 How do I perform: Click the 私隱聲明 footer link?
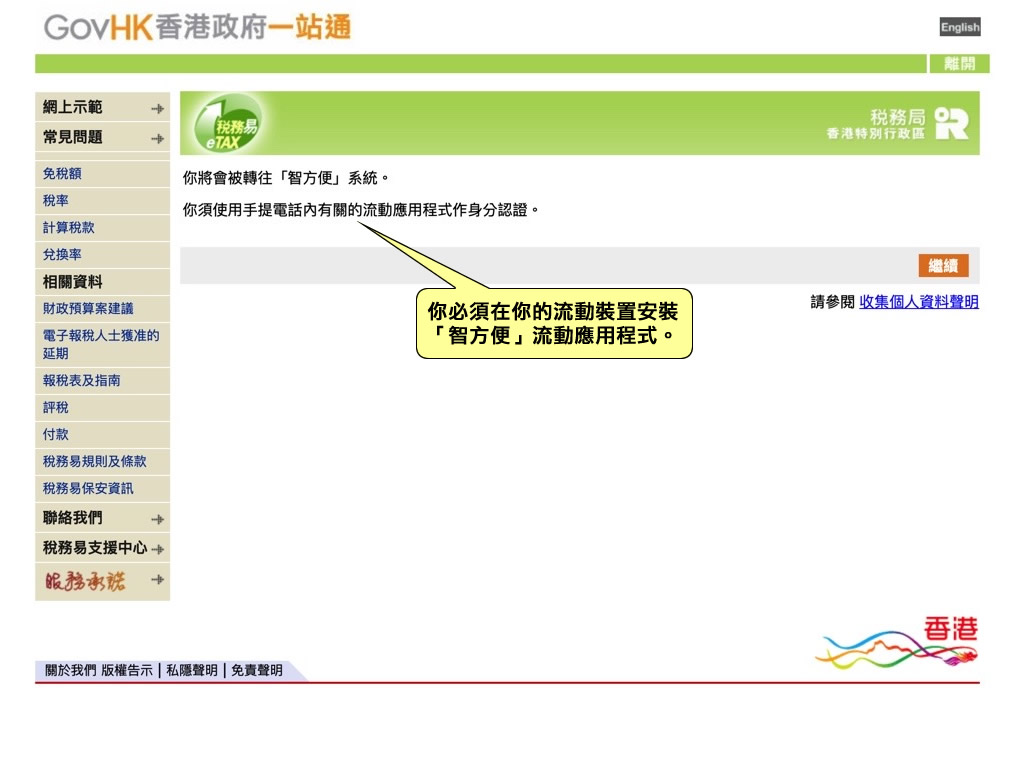192,671
